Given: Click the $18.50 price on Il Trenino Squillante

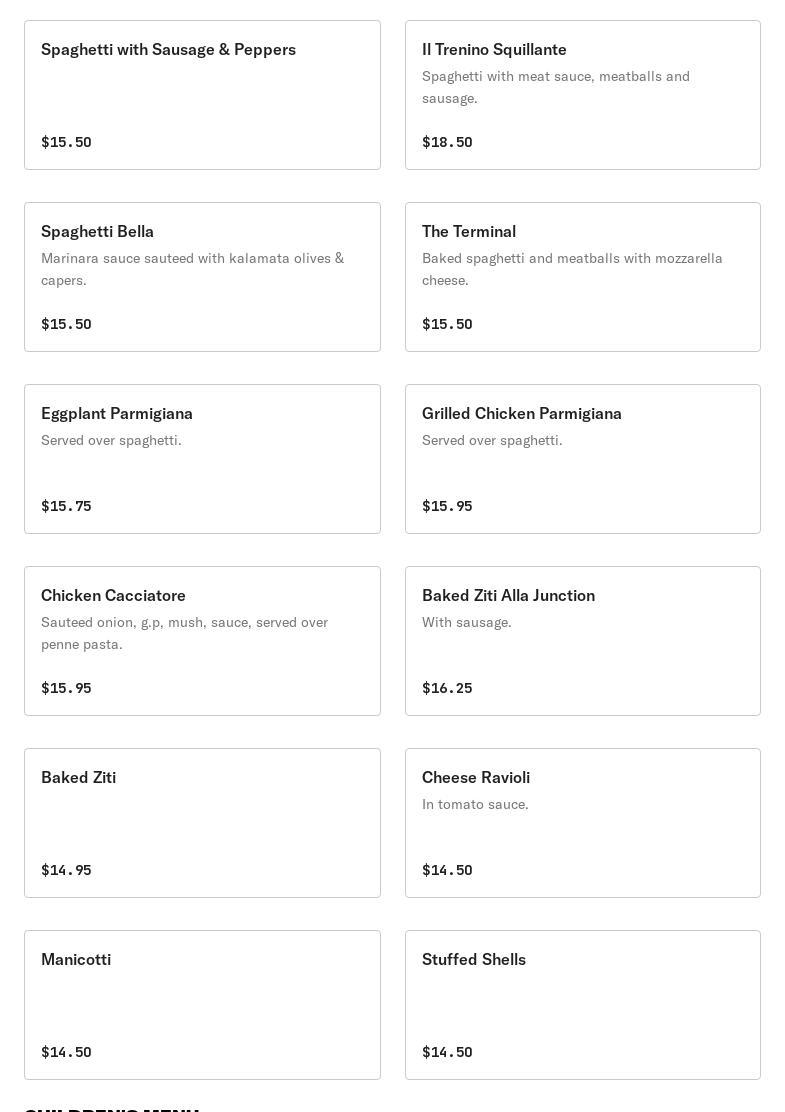Looking at the screenshot, I should [x=447, y=142].
